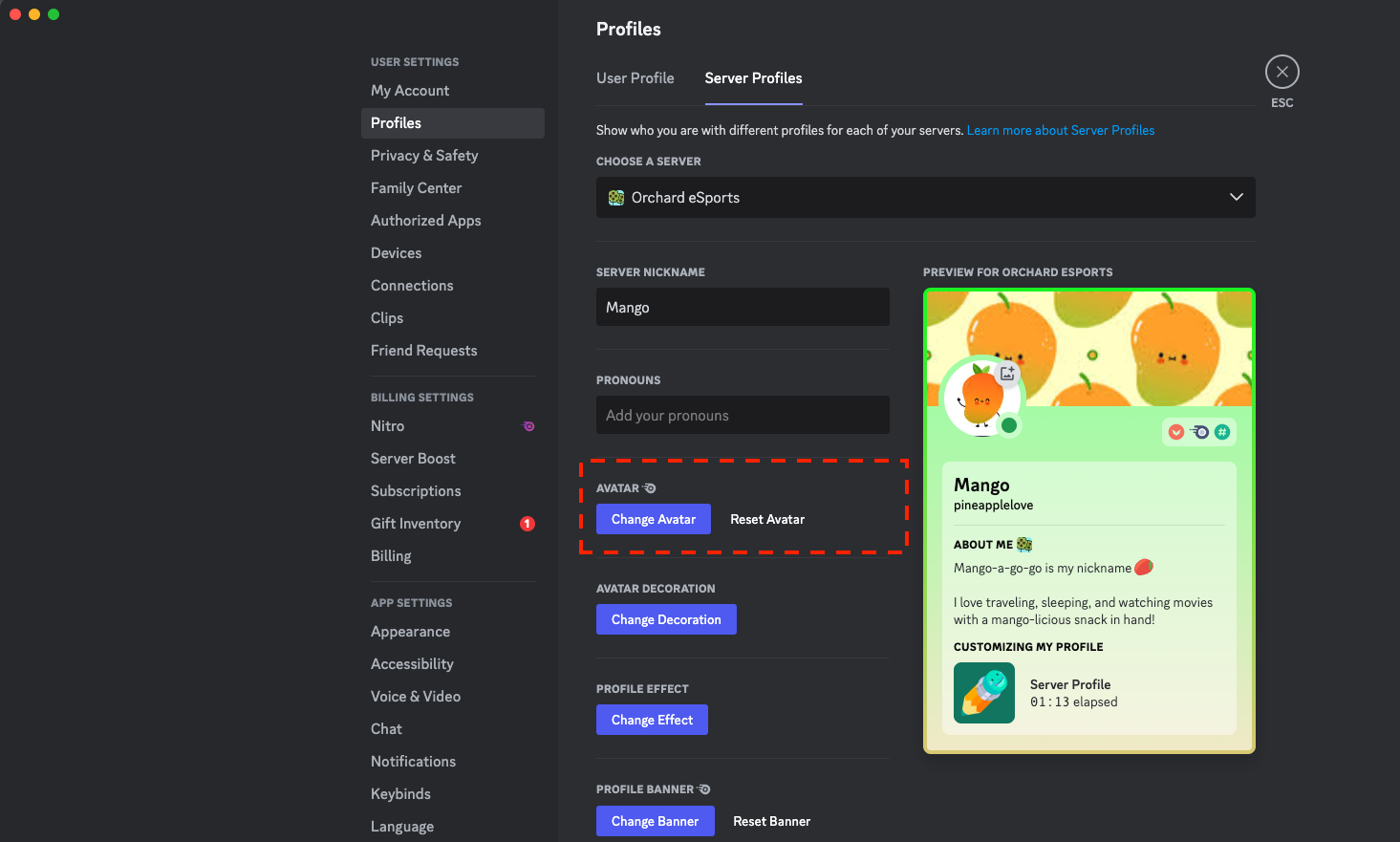Click the green online status dot on avatar
This screenshot has width=1400, height=842.
[1008, 425]
